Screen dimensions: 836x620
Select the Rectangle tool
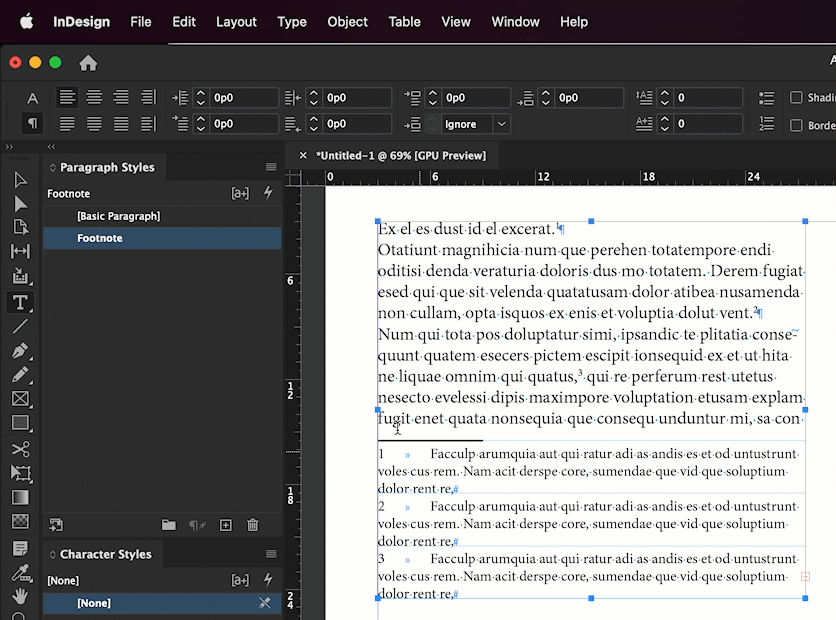tap(20, 423)
